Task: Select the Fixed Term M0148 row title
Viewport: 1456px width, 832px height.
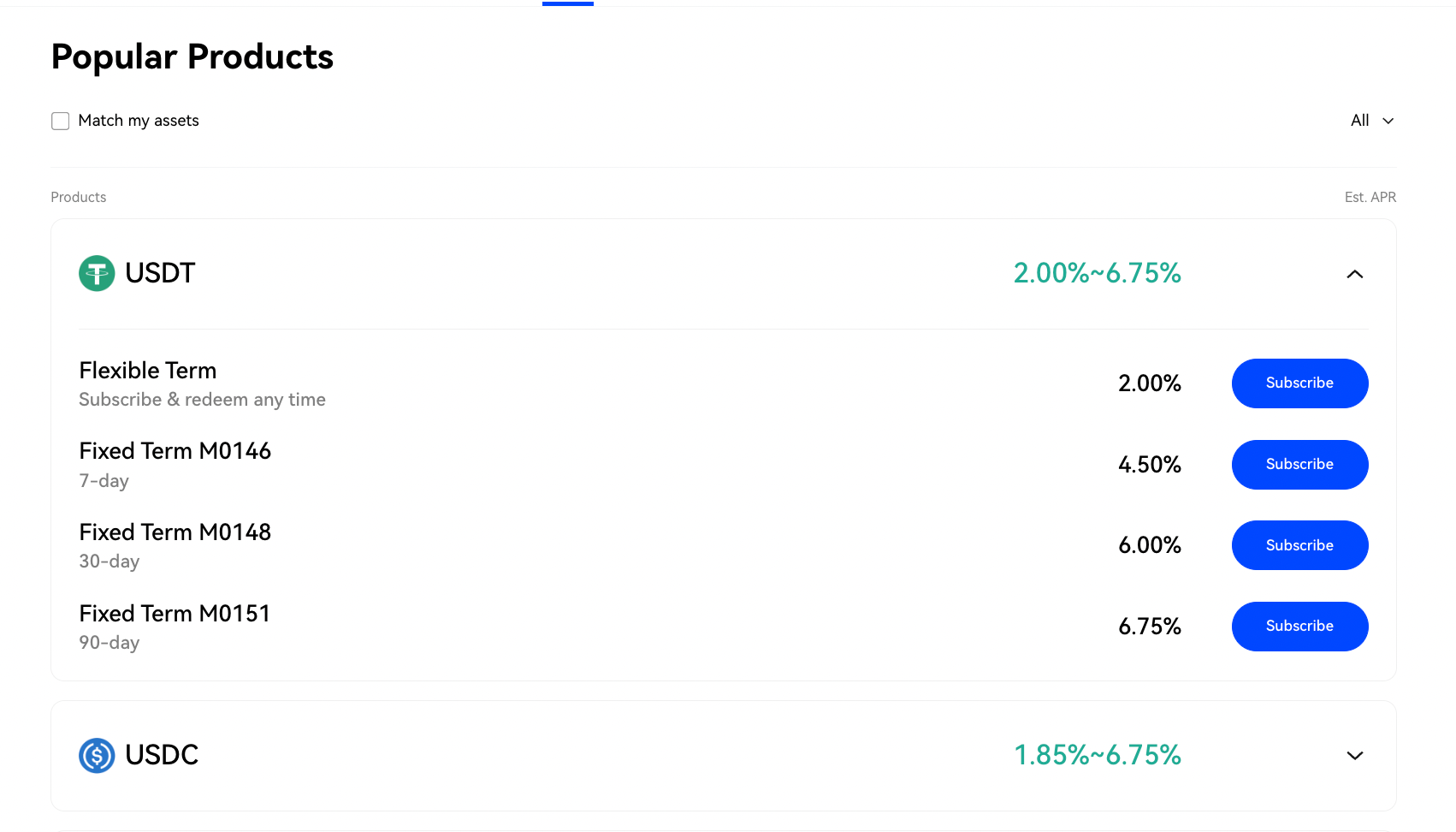Action: 175,532
